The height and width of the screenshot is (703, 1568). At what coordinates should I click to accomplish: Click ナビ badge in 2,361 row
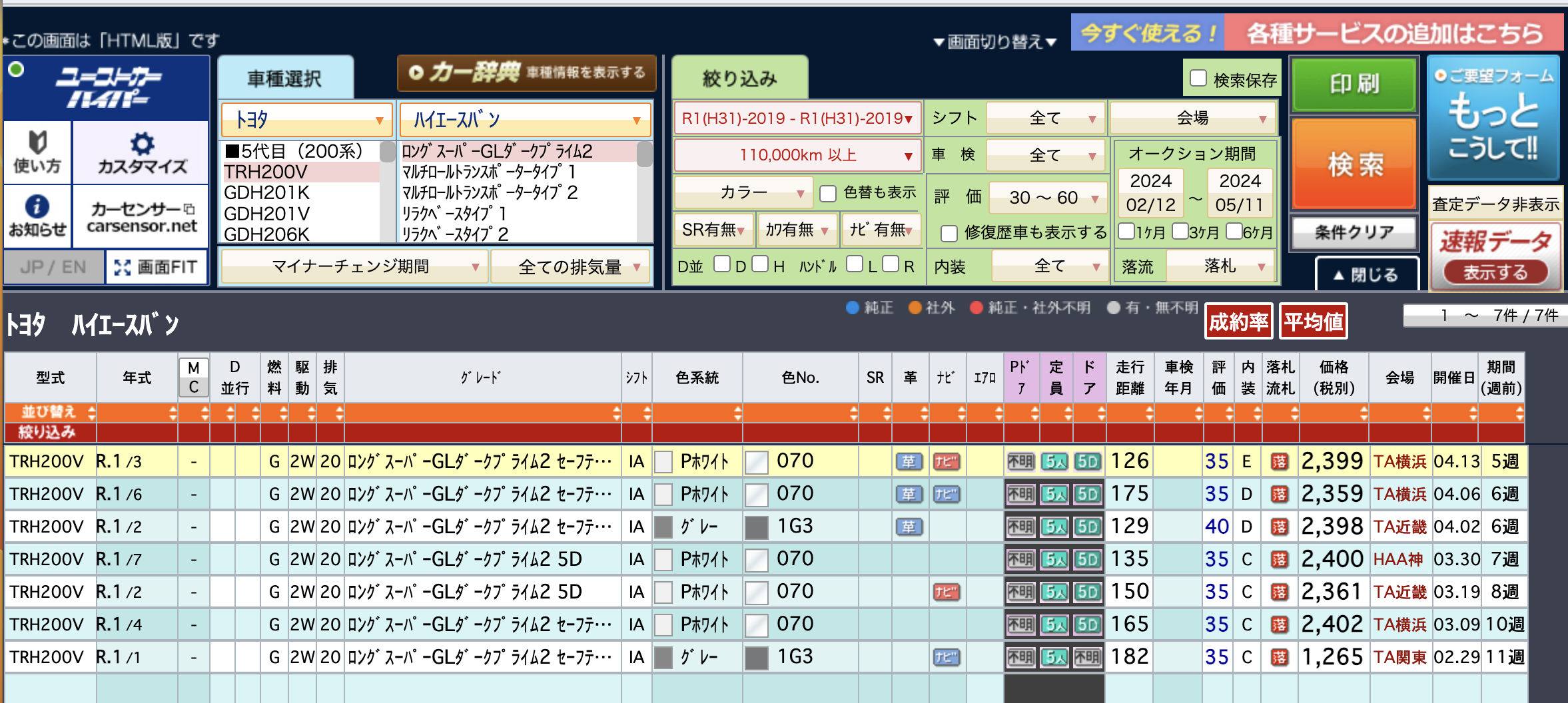tap(947, 592)
